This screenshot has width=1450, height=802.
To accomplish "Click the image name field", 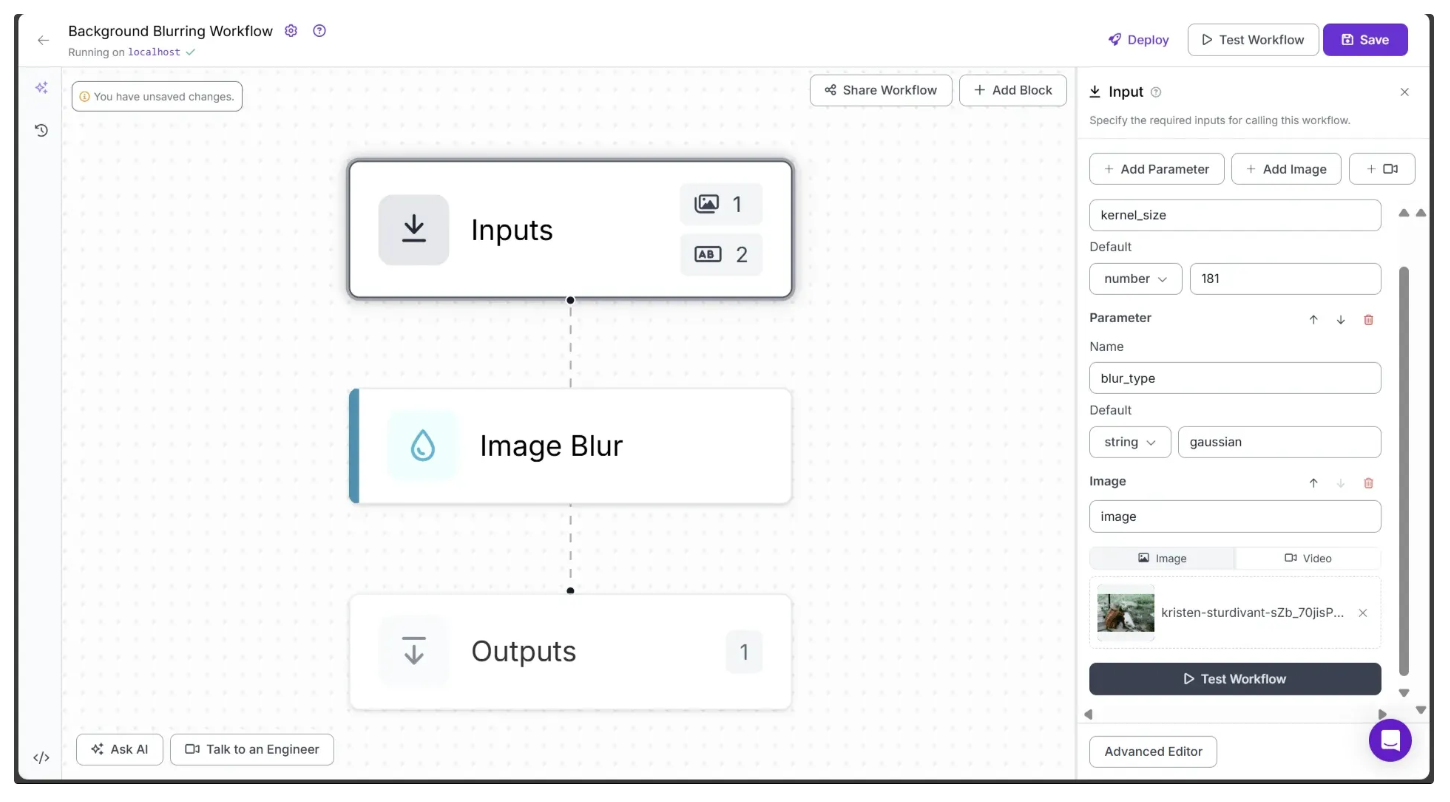I will [x=1235, y=517].
